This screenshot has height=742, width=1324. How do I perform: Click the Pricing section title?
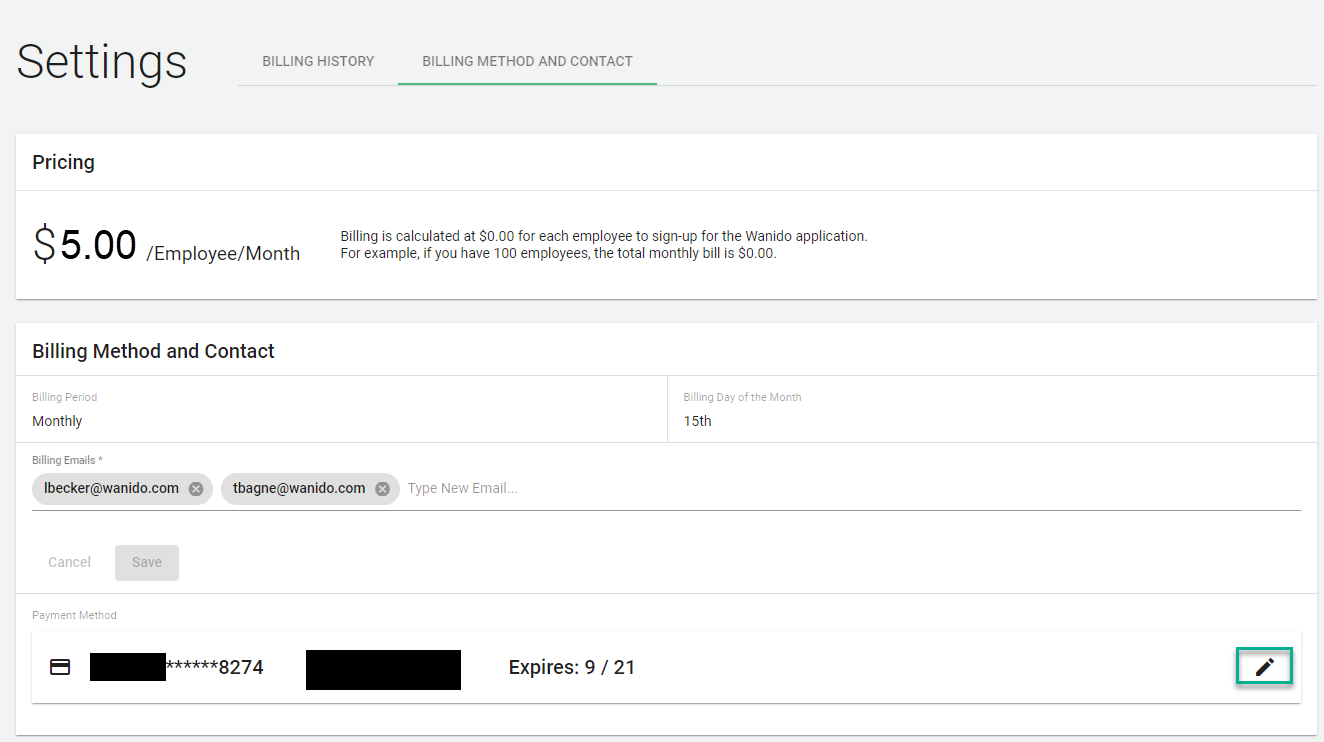coord(63,162)
